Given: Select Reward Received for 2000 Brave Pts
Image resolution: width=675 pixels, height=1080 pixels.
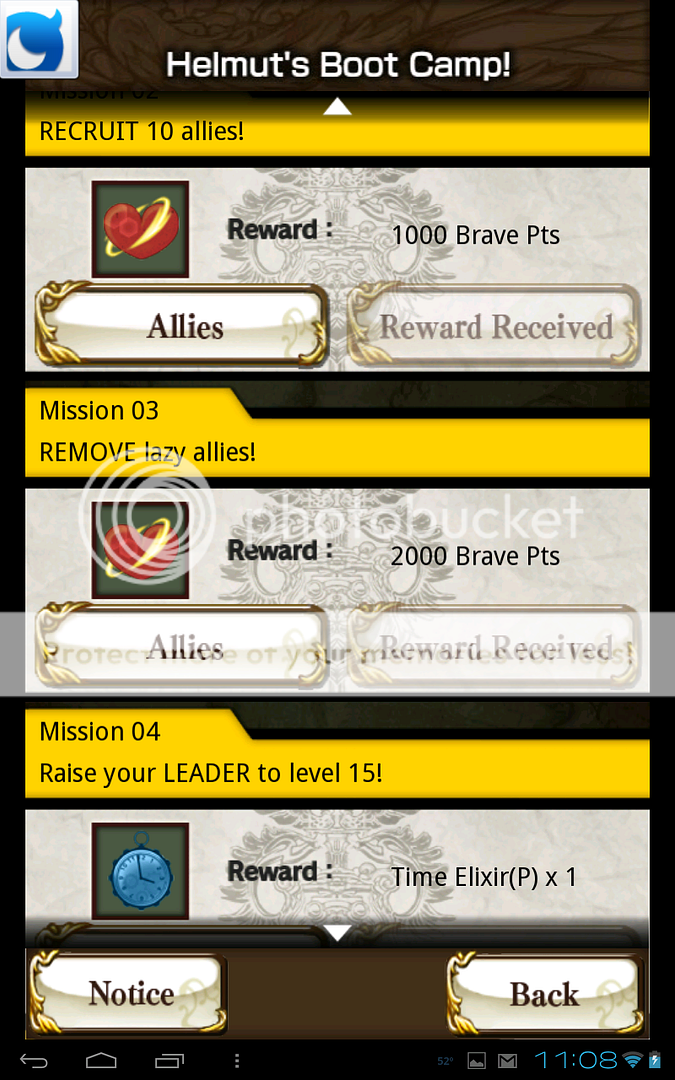Looking at the screenshot, I should pyautogui.click(x=495, y=646).
